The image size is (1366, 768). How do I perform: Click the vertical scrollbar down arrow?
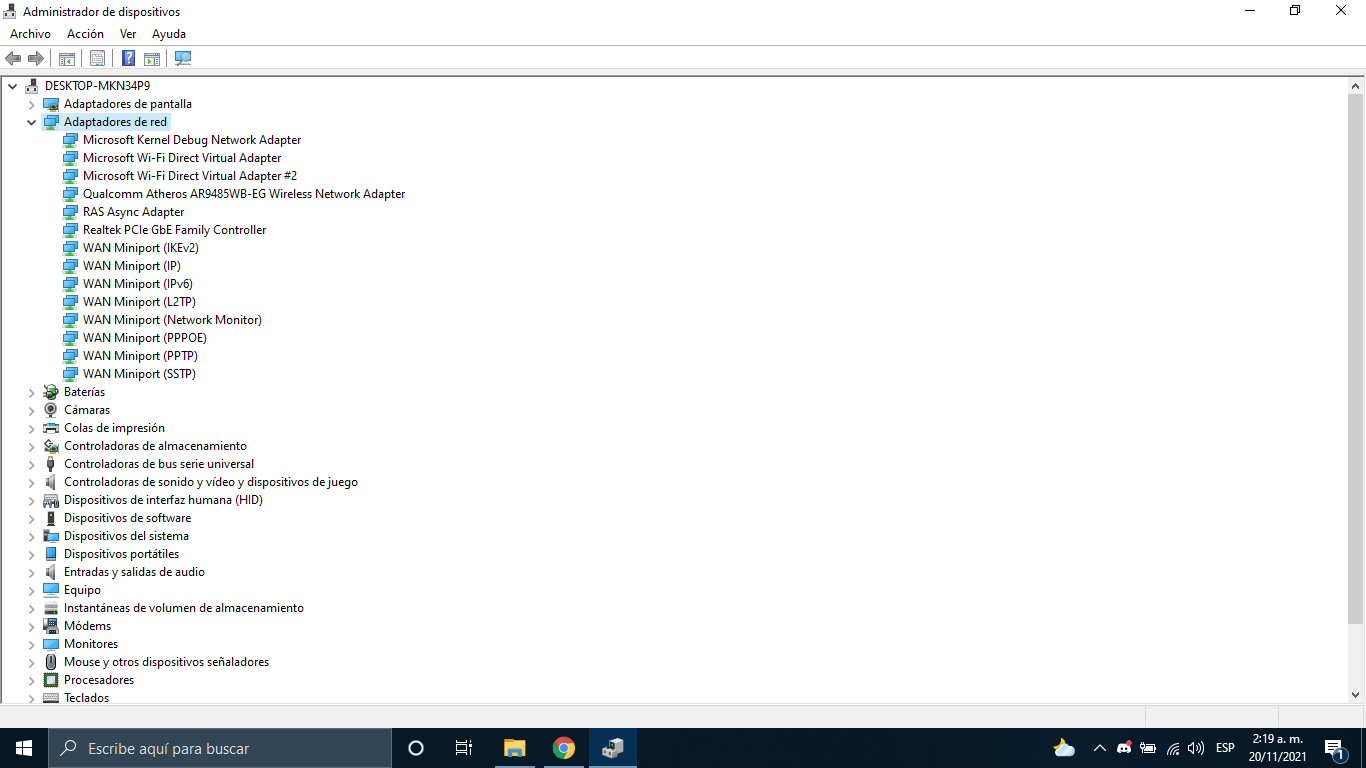point(1356,694)
